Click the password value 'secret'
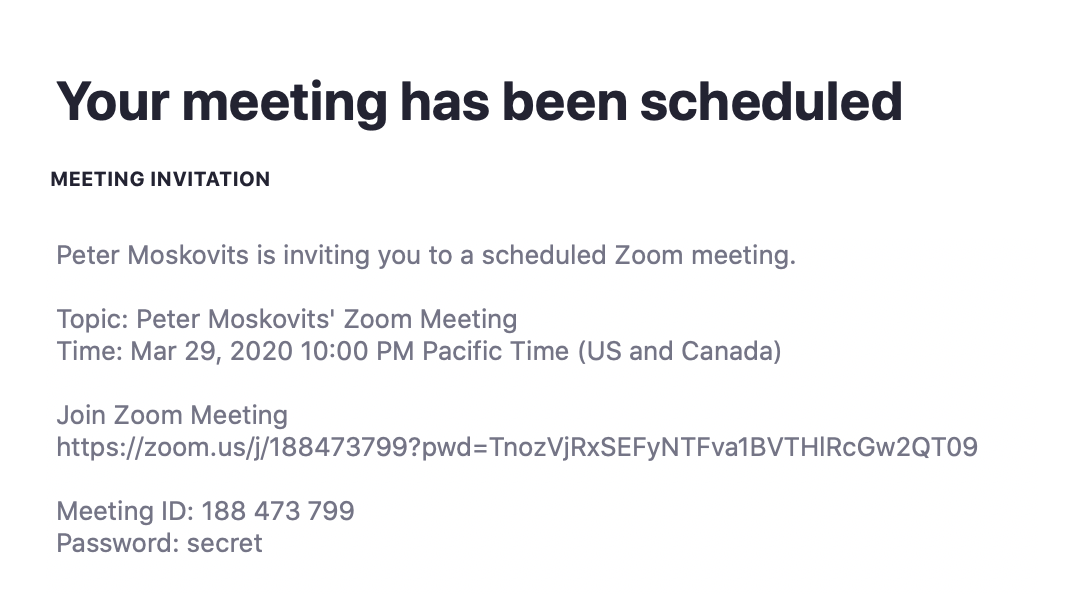1090x594 pixels. (225, 543)
